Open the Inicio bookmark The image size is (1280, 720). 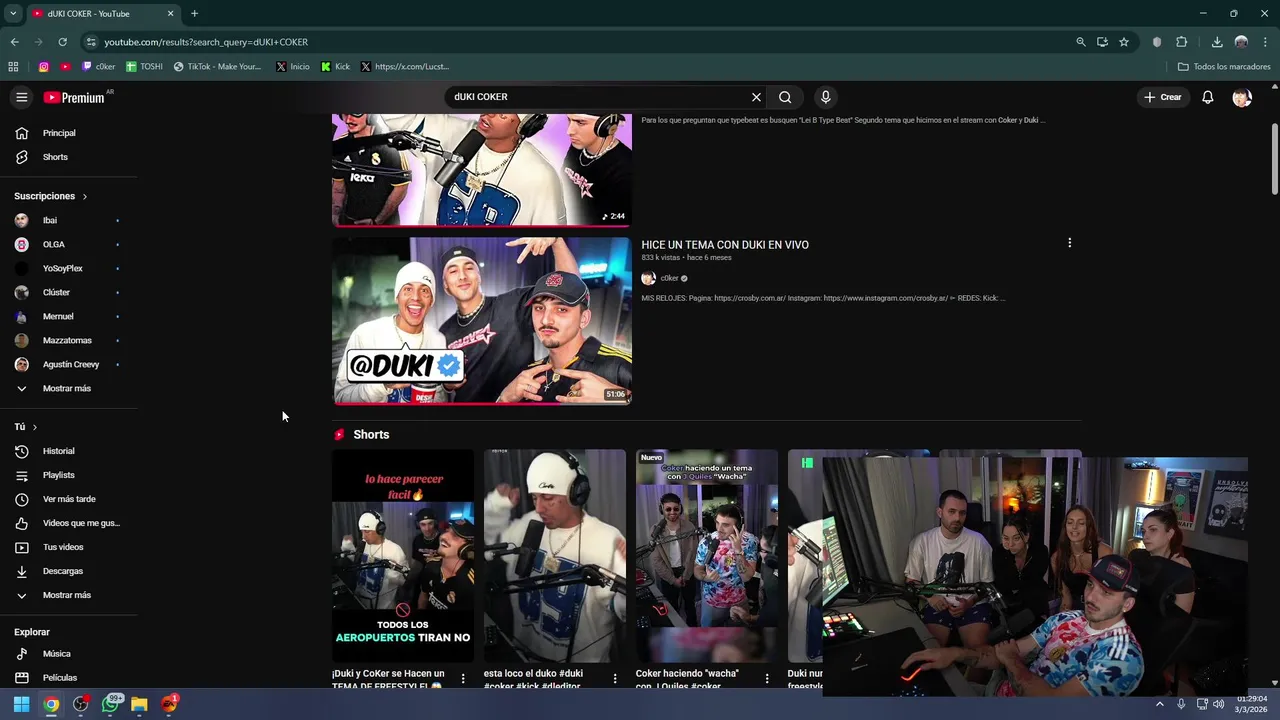click(x=293, y=67)
